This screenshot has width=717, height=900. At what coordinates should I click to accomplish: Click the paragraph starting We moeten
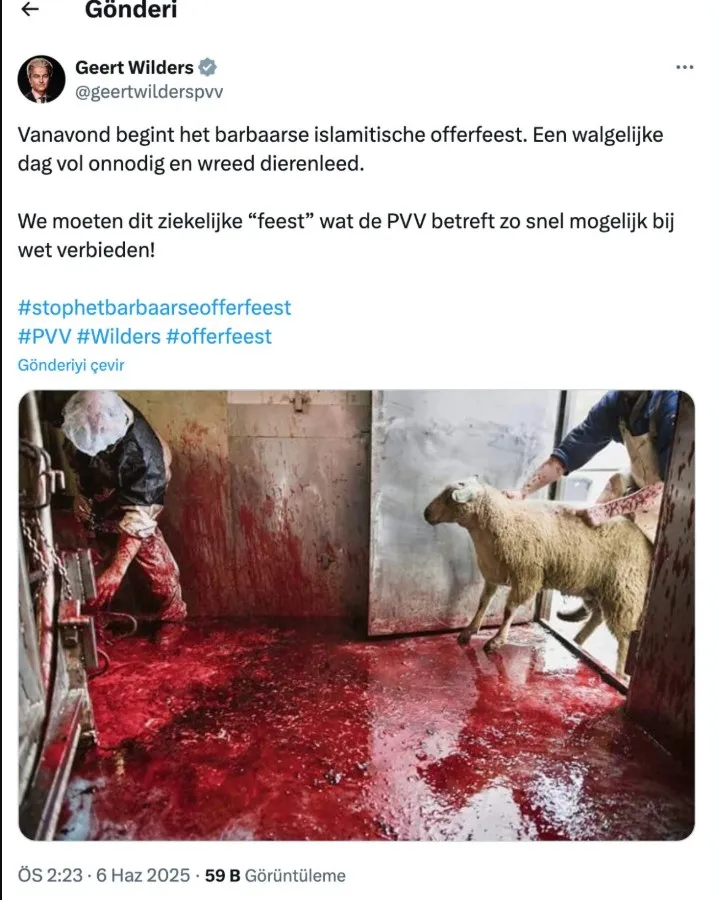(x=346, y=235)
